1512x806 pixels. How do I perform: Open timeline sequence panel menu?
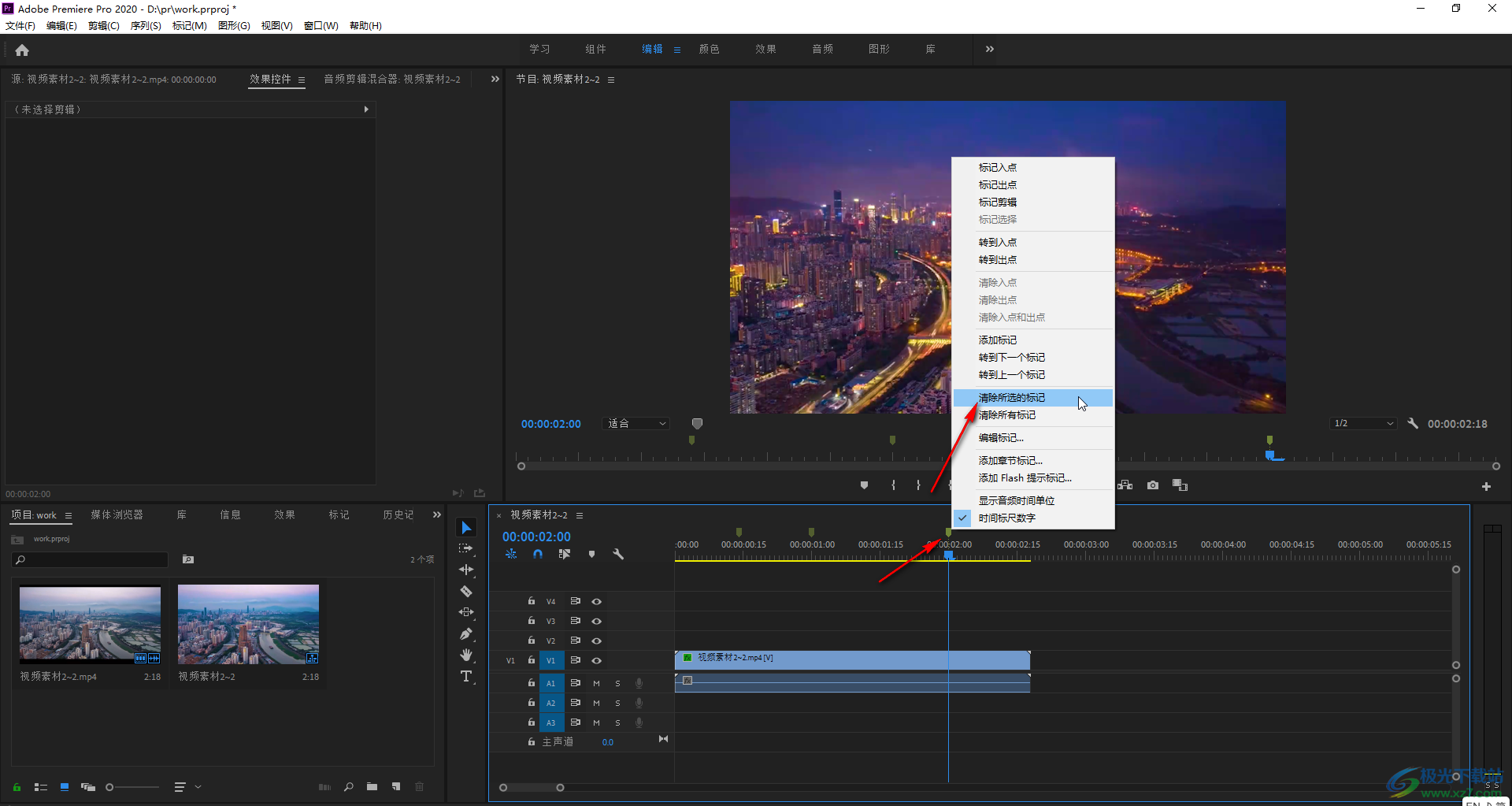pyautogui.click(x=580, y=515)
